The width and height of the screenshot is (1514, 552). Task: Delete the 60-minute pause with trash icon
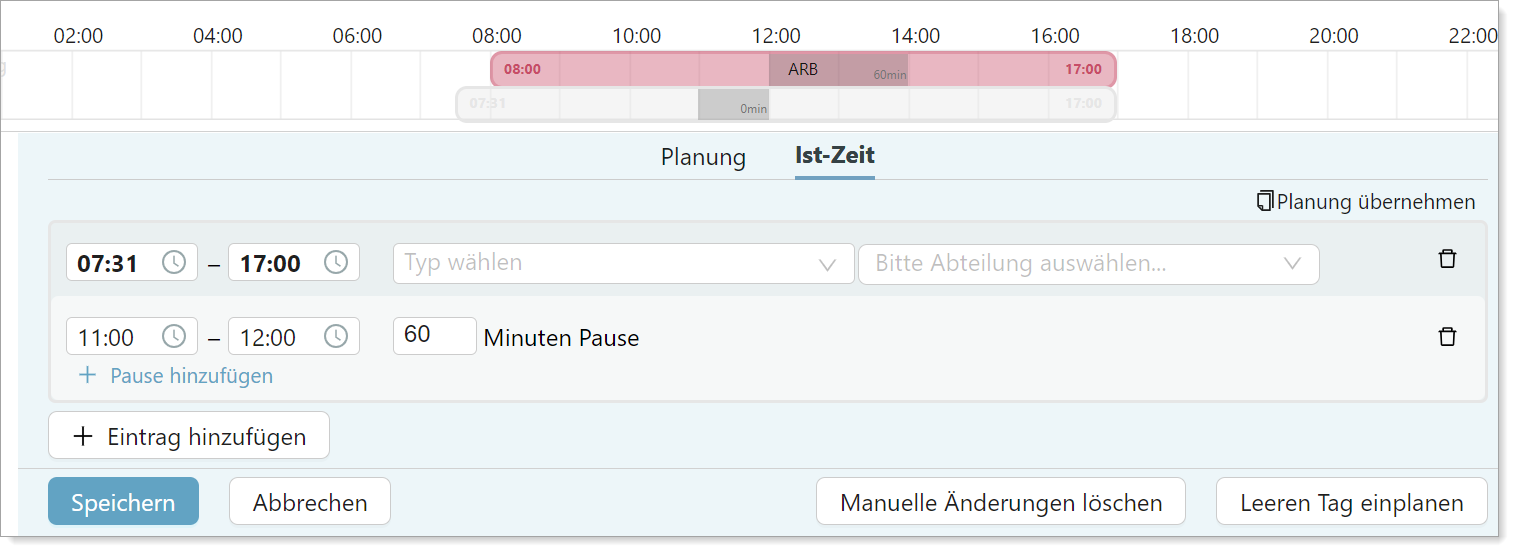click(x=1447, y=336)
